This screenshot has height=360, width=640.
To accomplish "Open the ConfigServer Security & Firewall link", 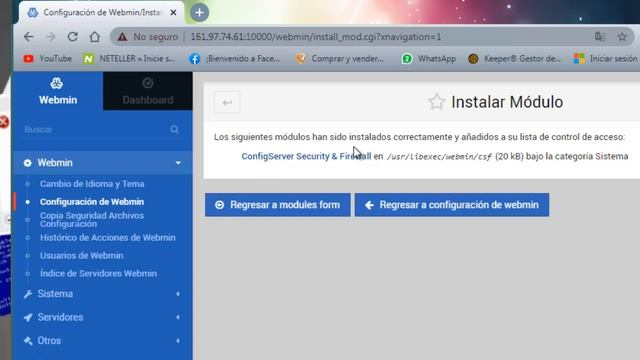I will pos(306,156).
